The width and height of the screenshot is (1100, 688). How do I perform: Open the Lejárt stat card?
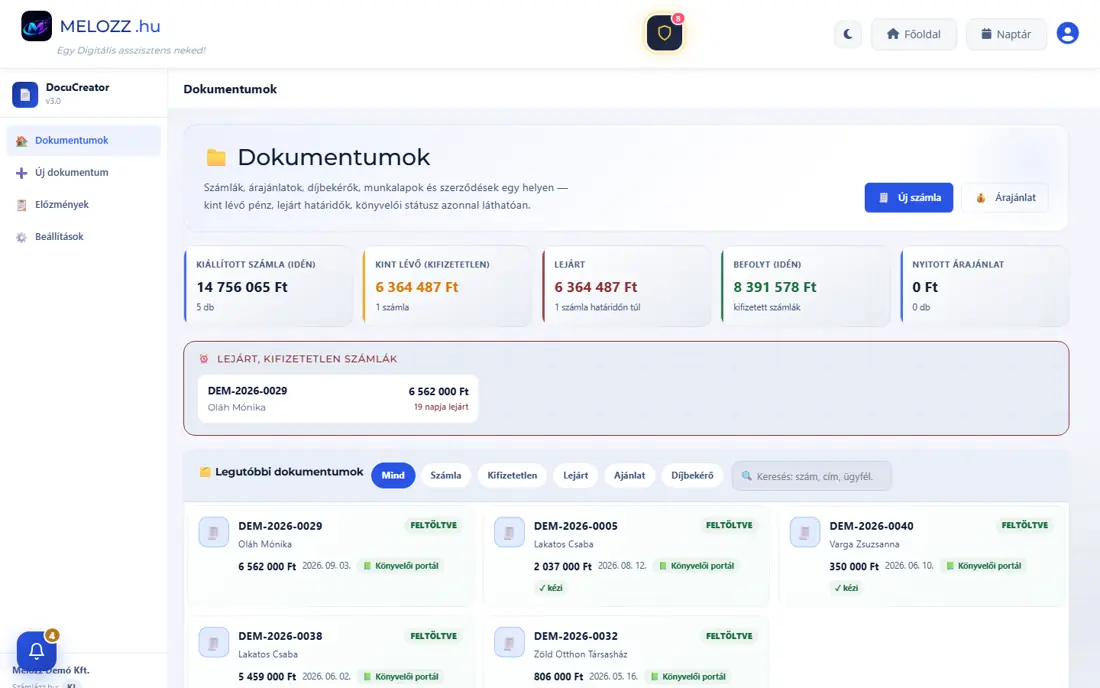pos(626,285)
